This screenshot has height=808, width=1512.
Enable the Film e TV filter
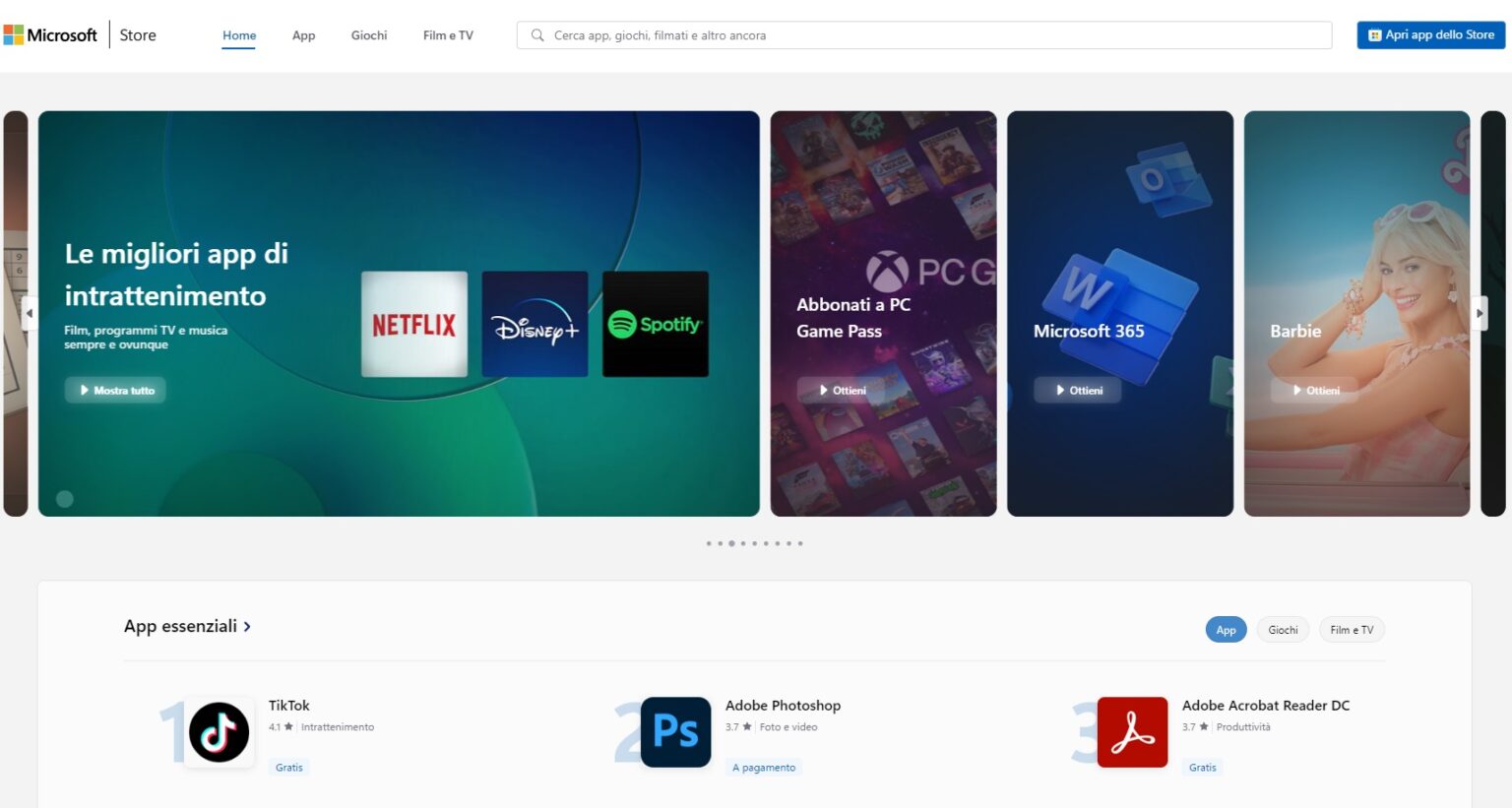tap(1352, 629)
